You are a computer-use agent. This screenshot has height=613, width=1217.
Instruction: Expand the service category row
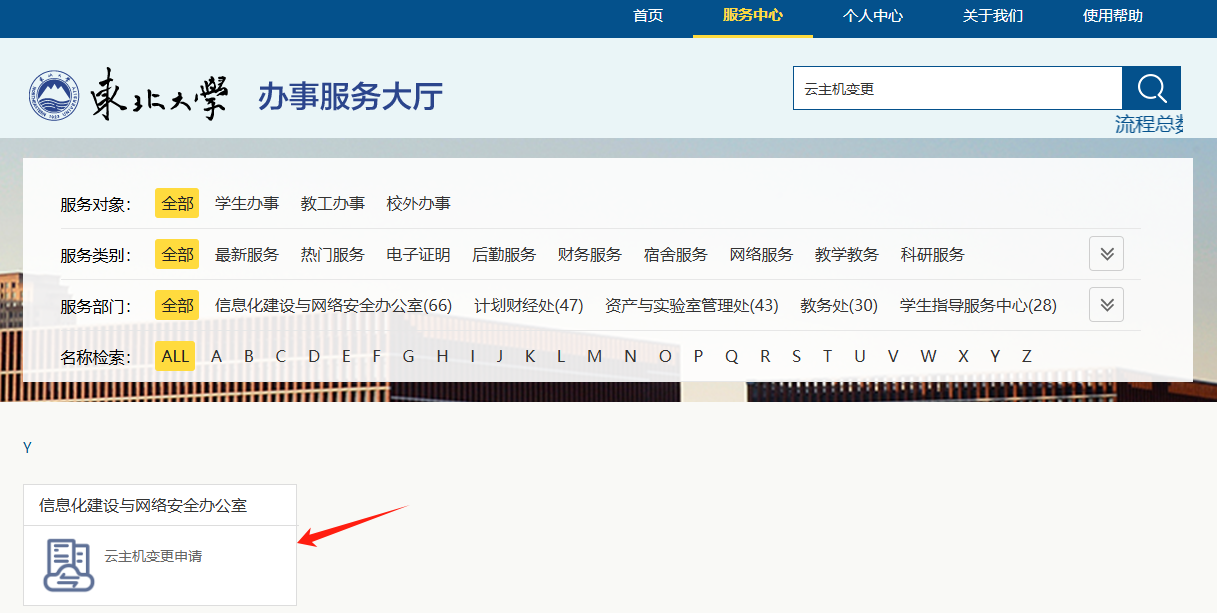(1106, 254)
